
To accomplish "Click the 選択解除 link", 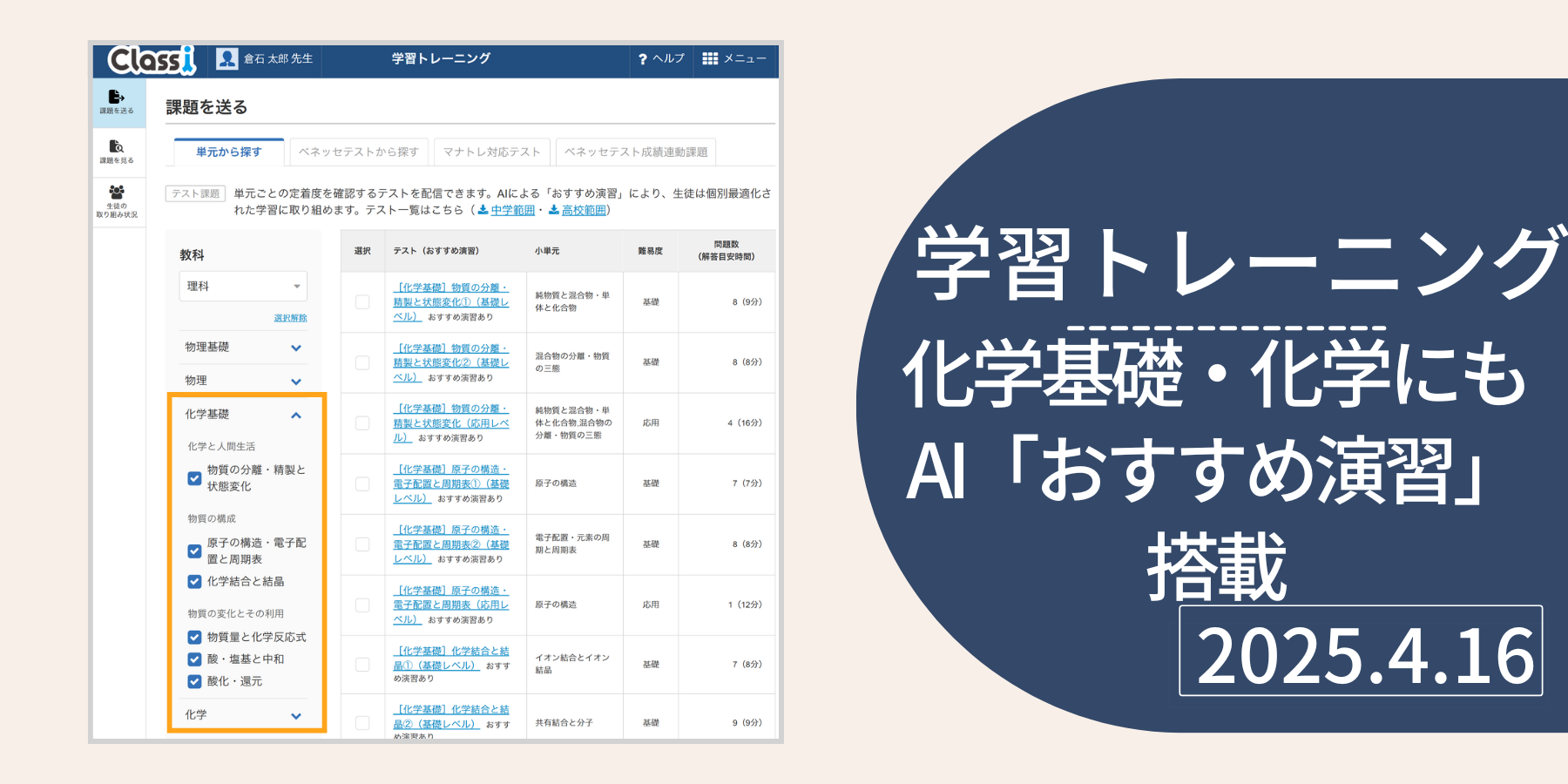I will click(x=290, y=318).
